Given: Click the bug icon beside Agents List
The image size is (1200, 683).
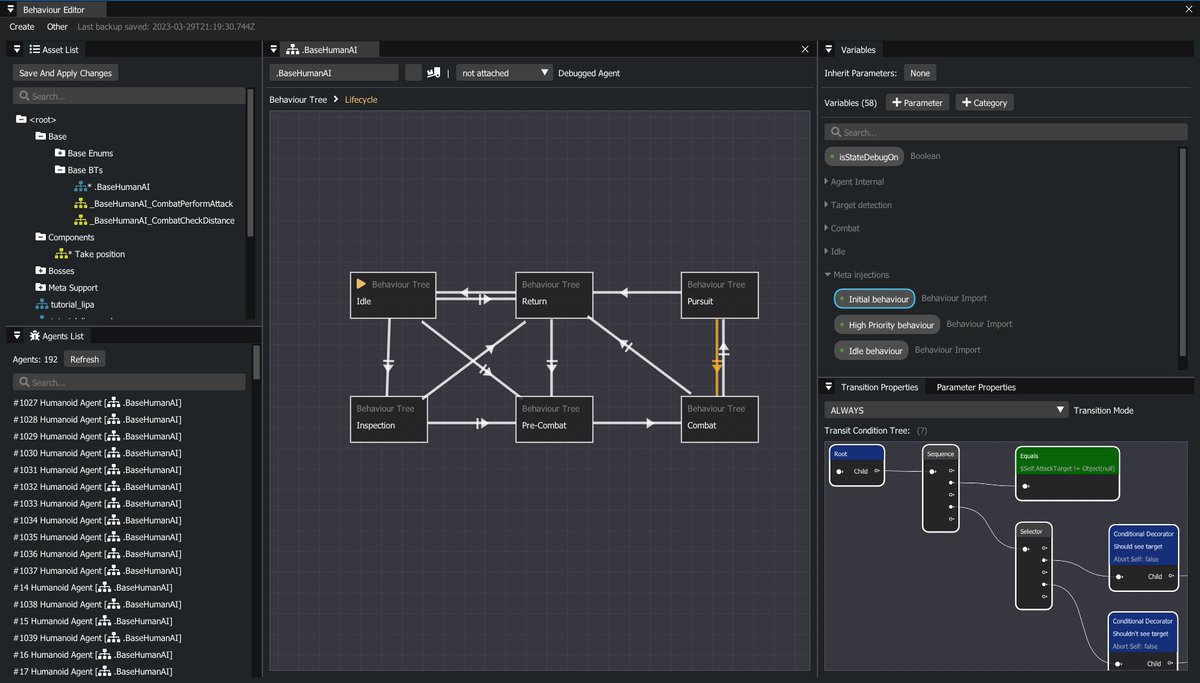Looking at the screenshot, I should click(35, 336).
